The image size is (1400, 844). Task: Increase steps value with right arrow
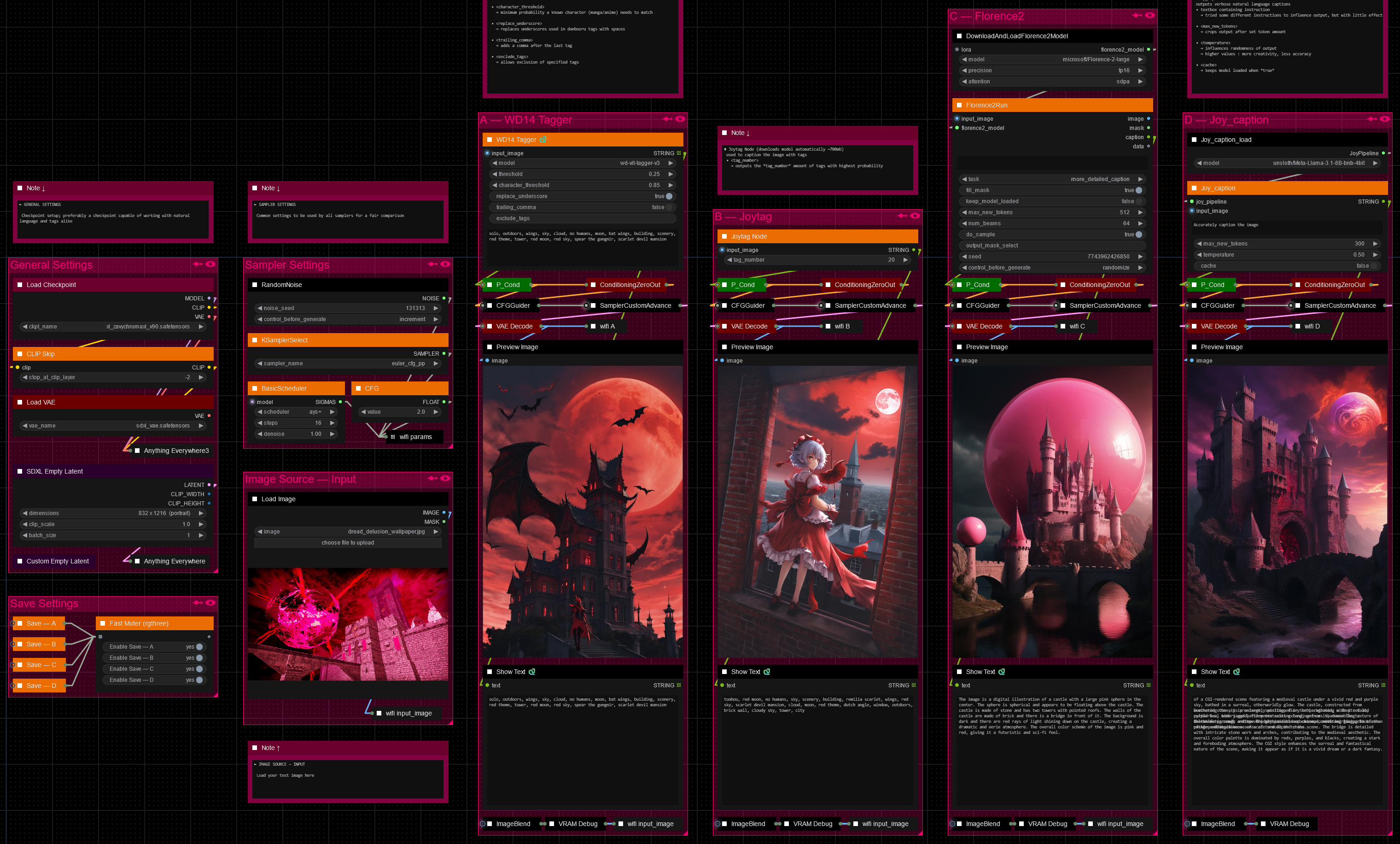pos(332,423)
